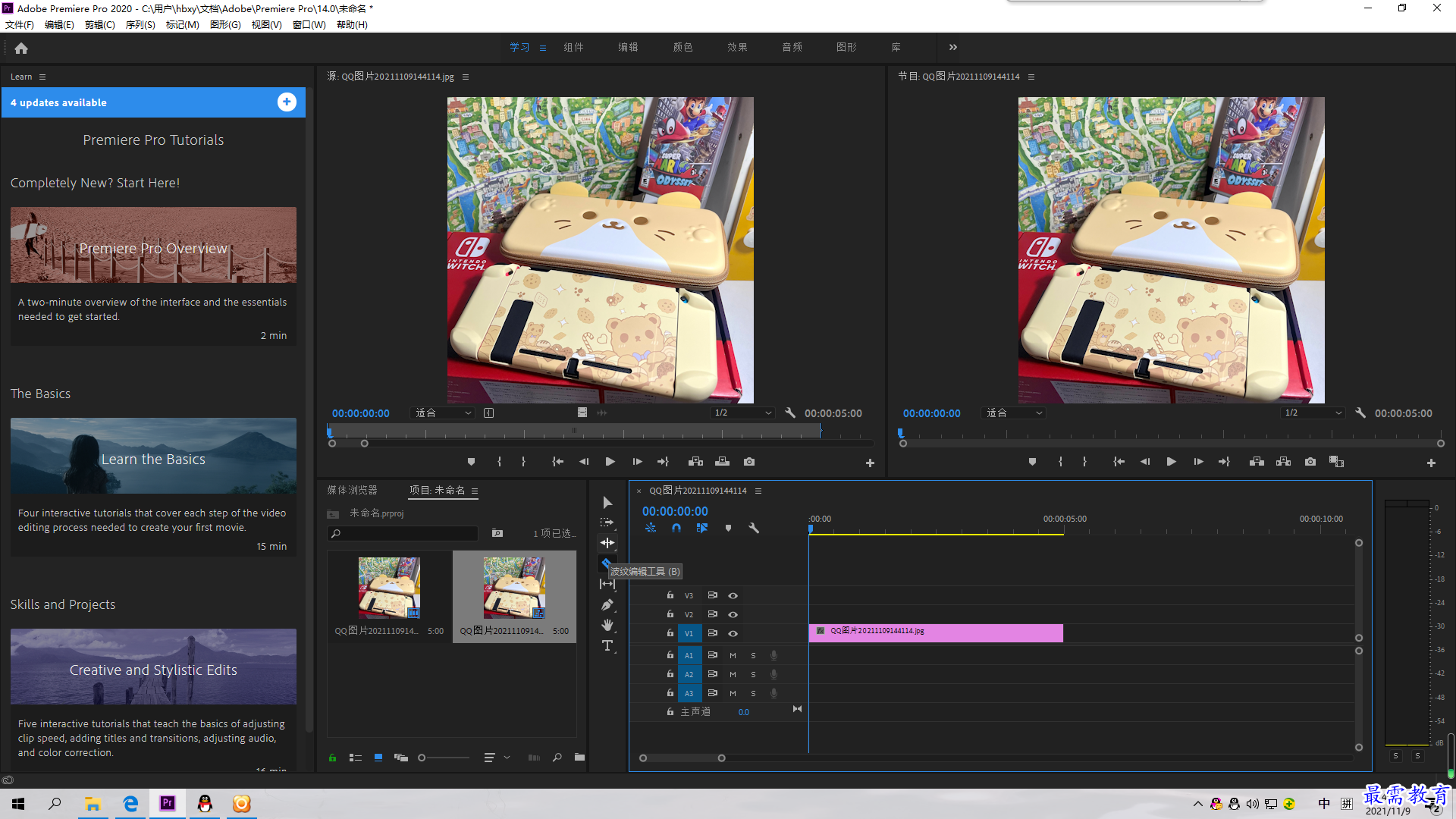Viewport: 1456px width, 819px height.
Task: Add marker in Source monitor
Action: tap(471, 462)
